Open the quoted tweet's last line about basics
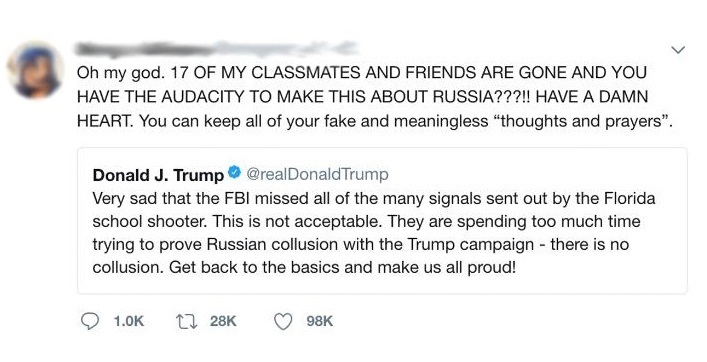 (x=304, y=267)
